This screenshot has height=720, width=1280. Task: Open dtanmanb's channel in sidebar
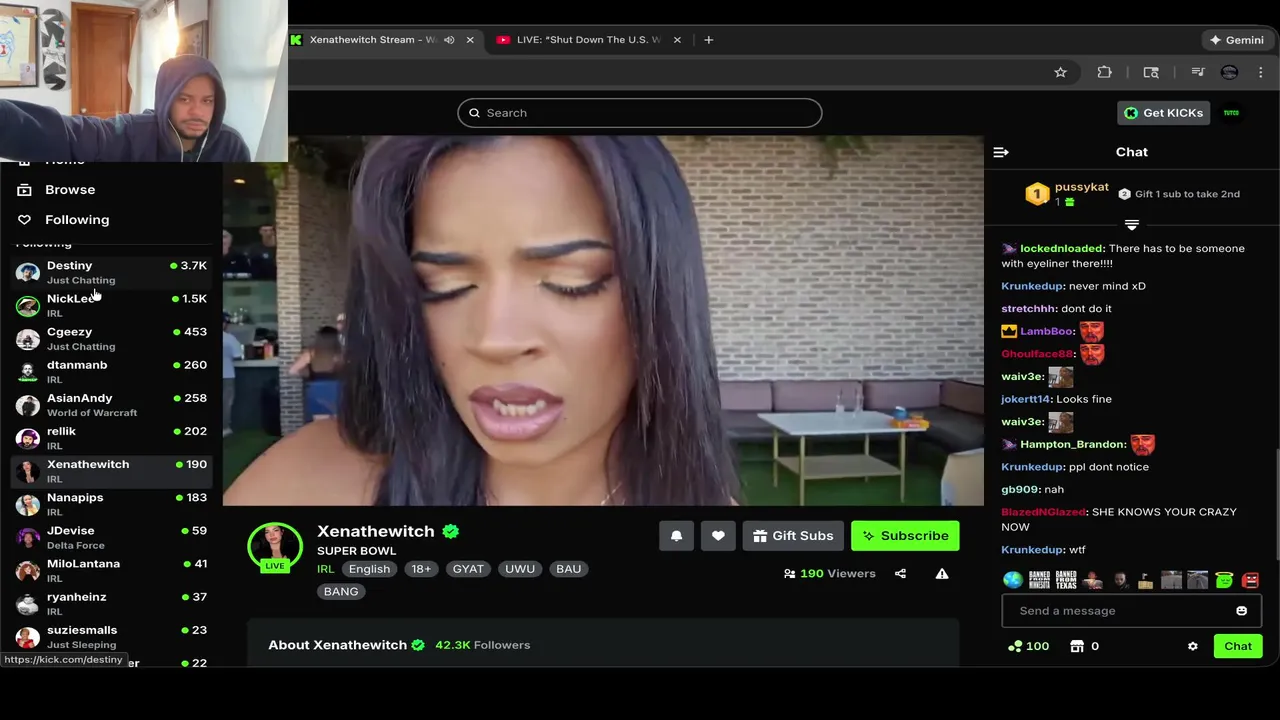tap(110, 371)
